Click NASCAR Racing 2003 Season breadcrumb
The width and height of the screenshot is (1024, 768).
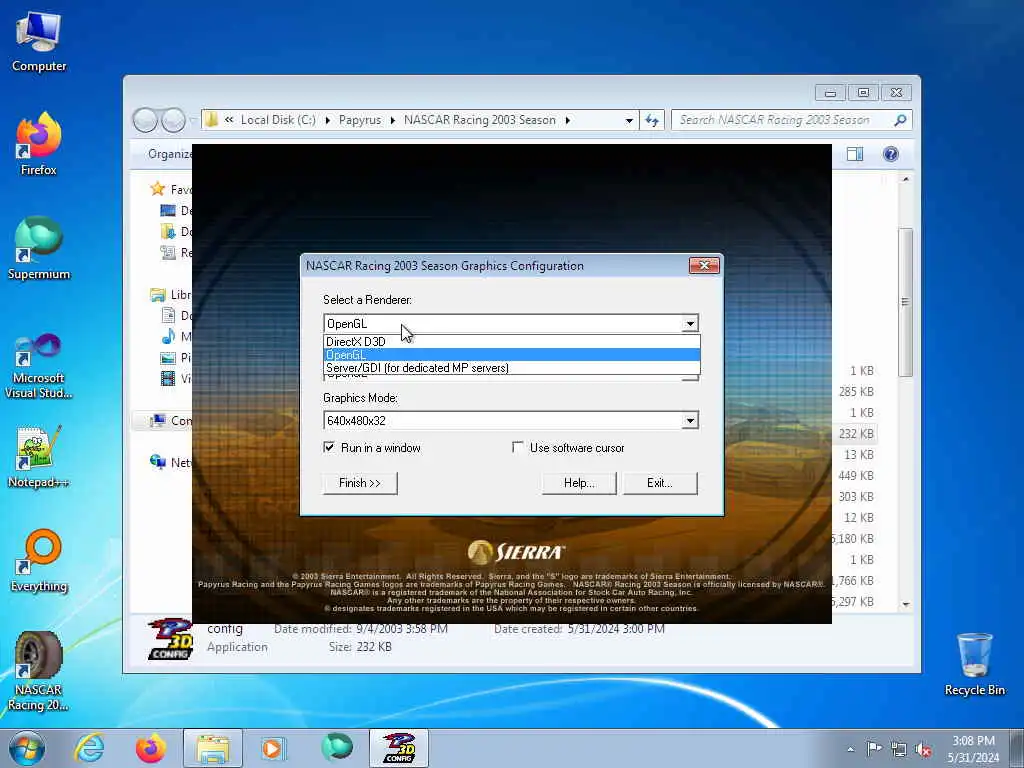point(479,120)
